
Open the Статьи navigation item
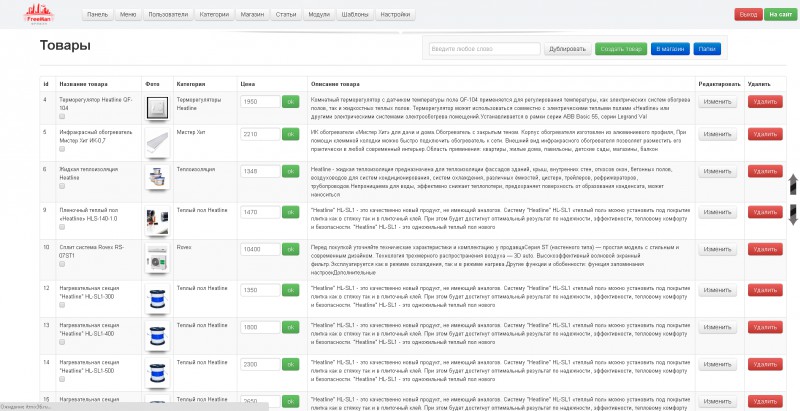(286, 15)
